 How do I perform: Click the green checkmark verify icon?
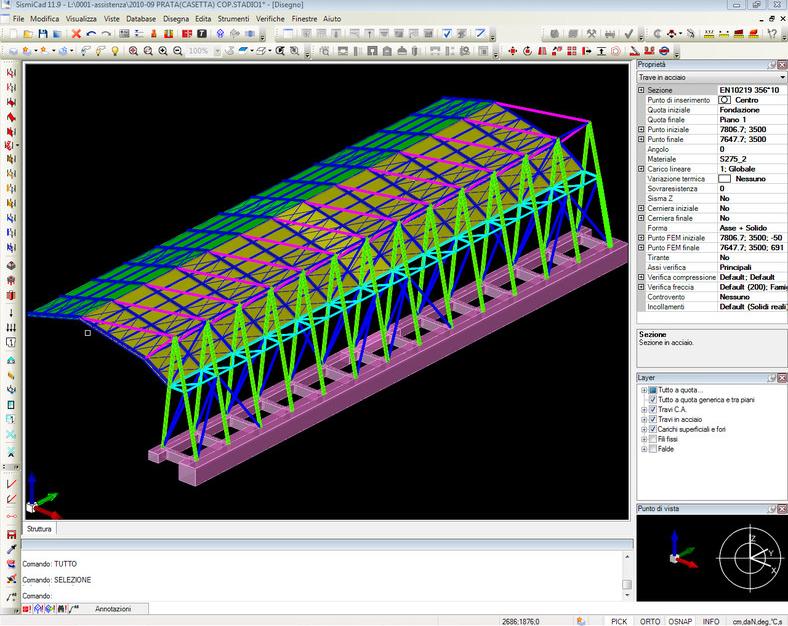click(629, 34)
